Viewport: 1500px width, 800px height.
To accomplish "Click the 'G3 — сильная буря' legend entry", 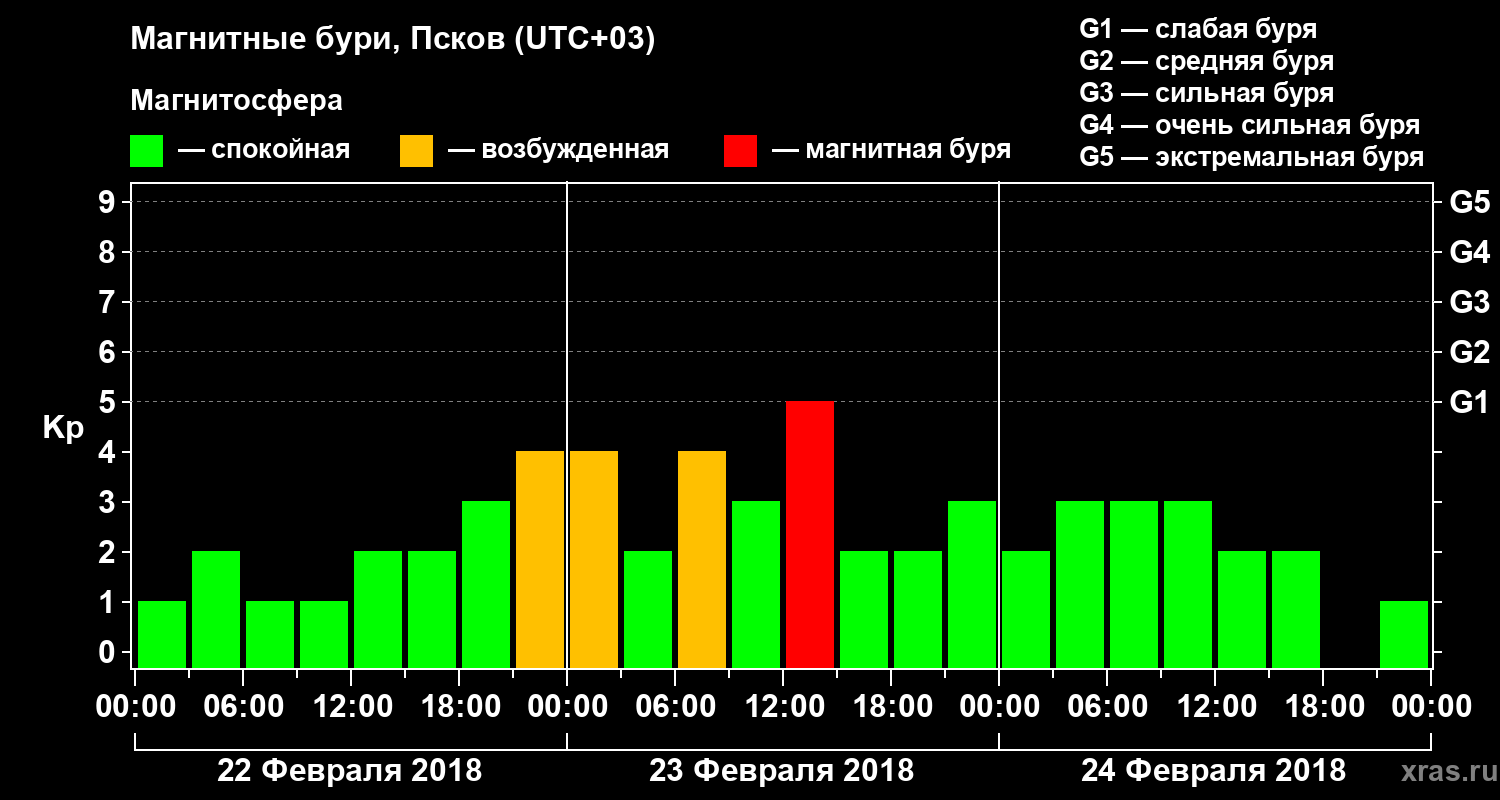I will (1207, 93).
